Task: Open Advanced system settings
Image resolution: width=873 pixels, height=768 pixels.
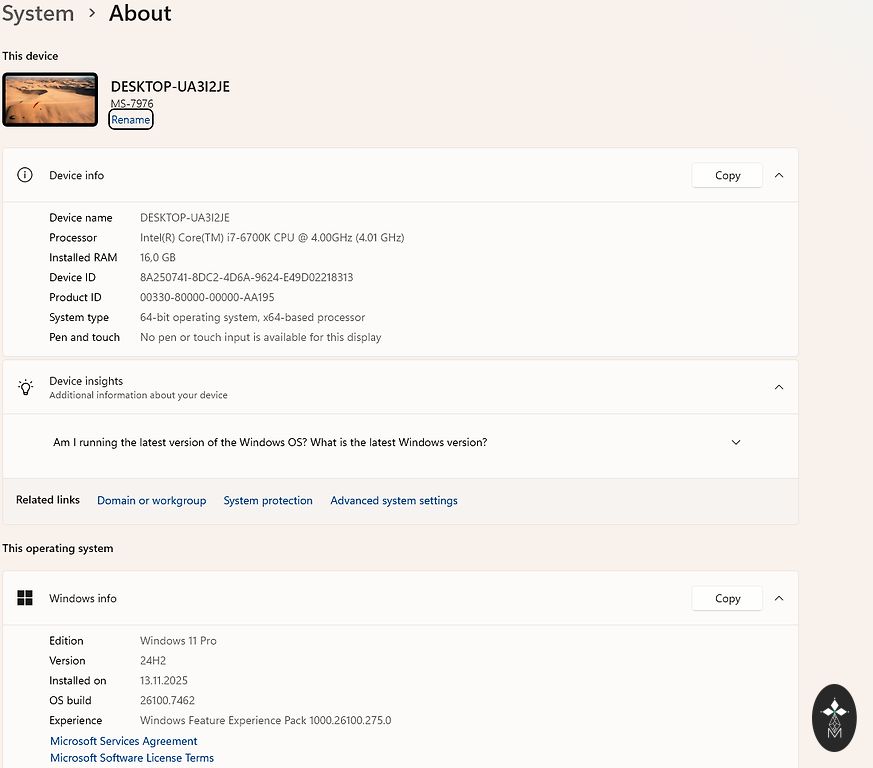Action: point(394,500)
